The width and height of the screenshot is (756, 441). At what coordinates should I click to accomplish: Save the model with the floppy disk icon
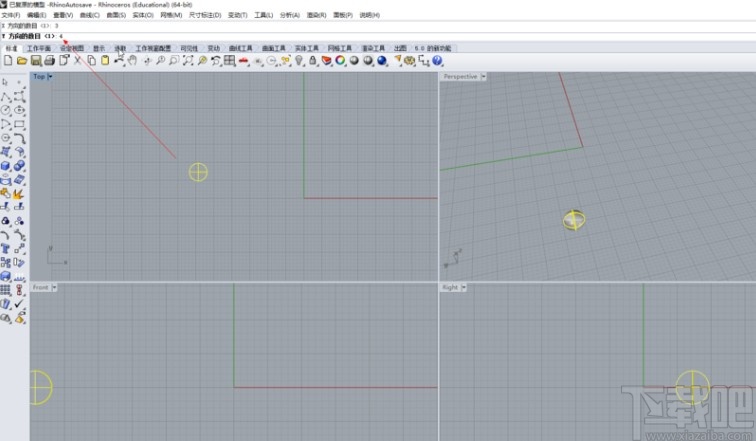point(35,61)
